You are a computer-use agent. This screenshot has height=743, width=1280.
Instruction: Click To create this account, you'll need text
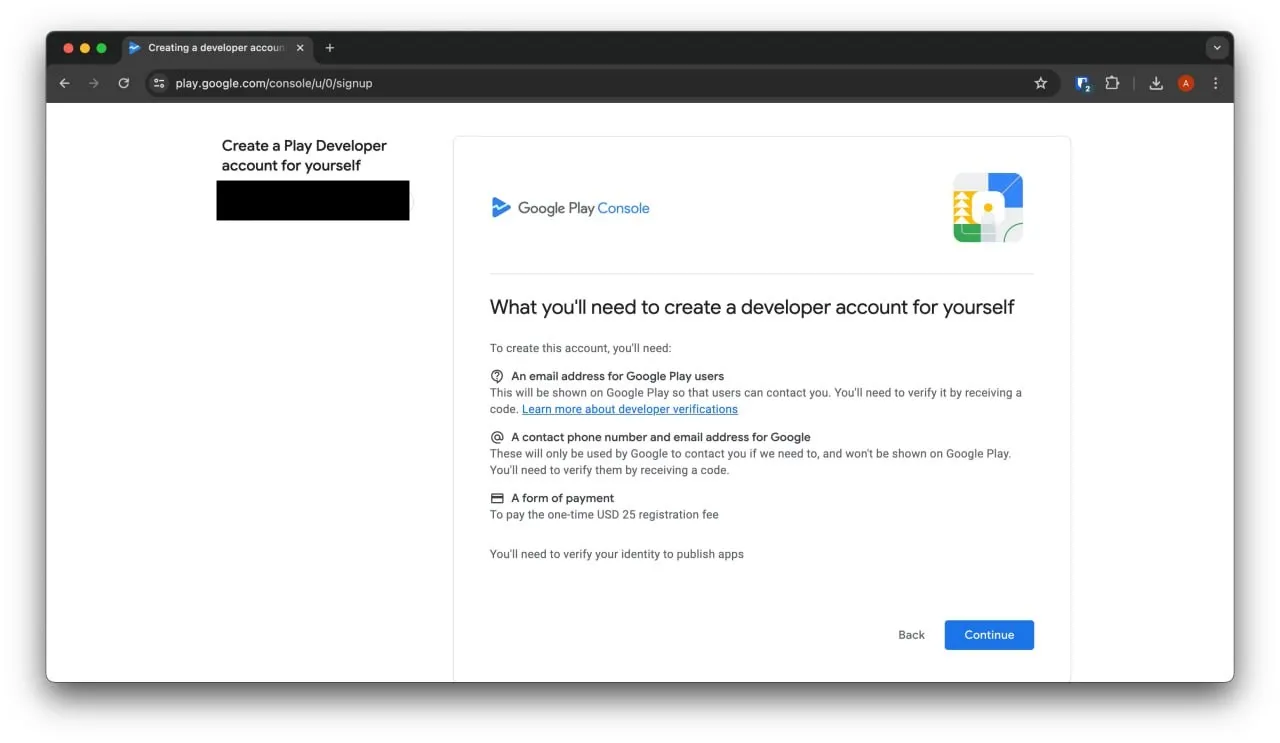(x=581, y=349)
